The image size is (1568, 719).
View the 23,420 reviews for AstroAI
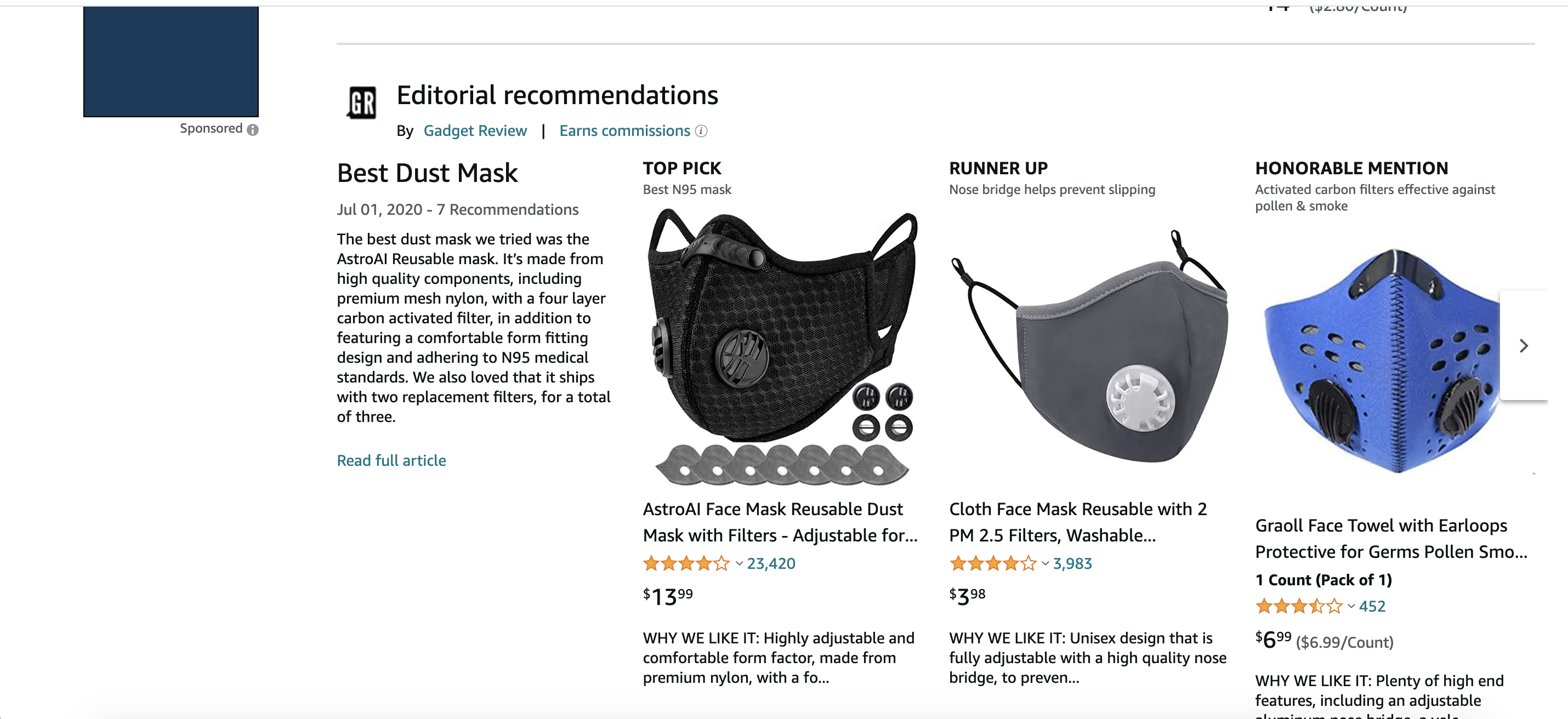click(x=771, y=564)
